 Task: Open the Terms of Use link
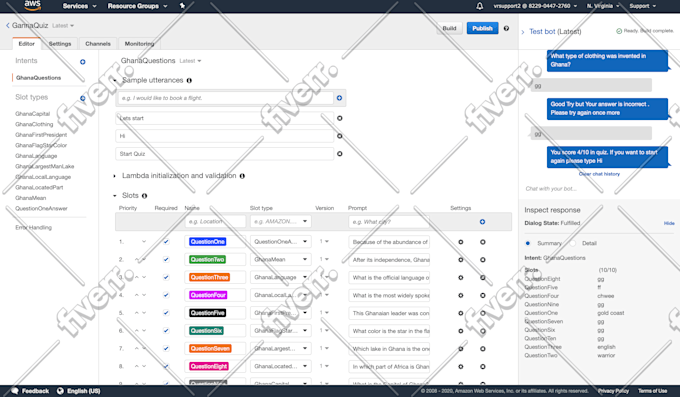pos(652,391)
